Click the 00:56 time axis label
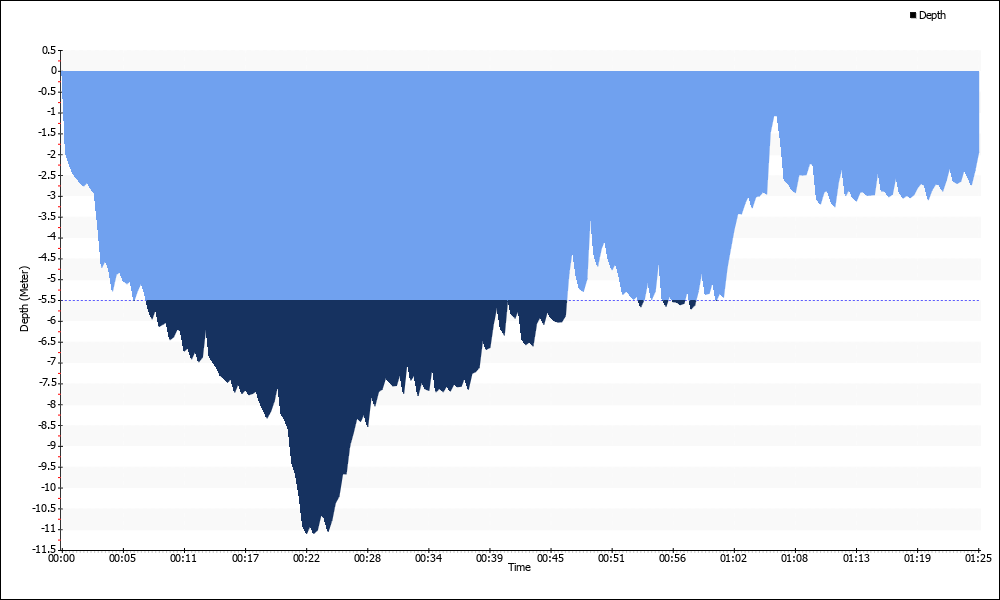 [x=673, y=559]
